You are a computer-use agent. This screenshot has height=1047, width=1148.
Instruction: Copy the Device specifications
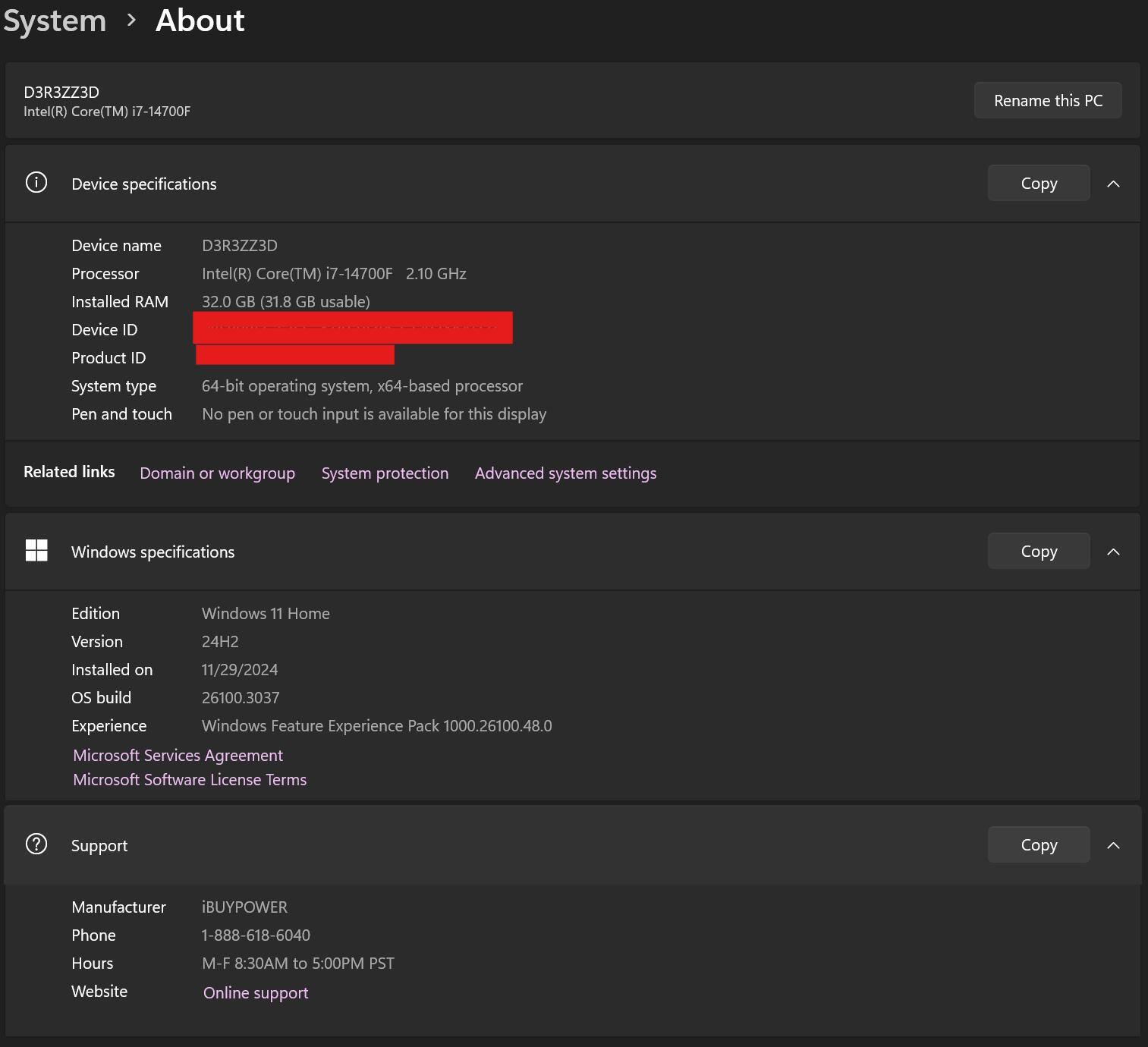[1038, 184]
